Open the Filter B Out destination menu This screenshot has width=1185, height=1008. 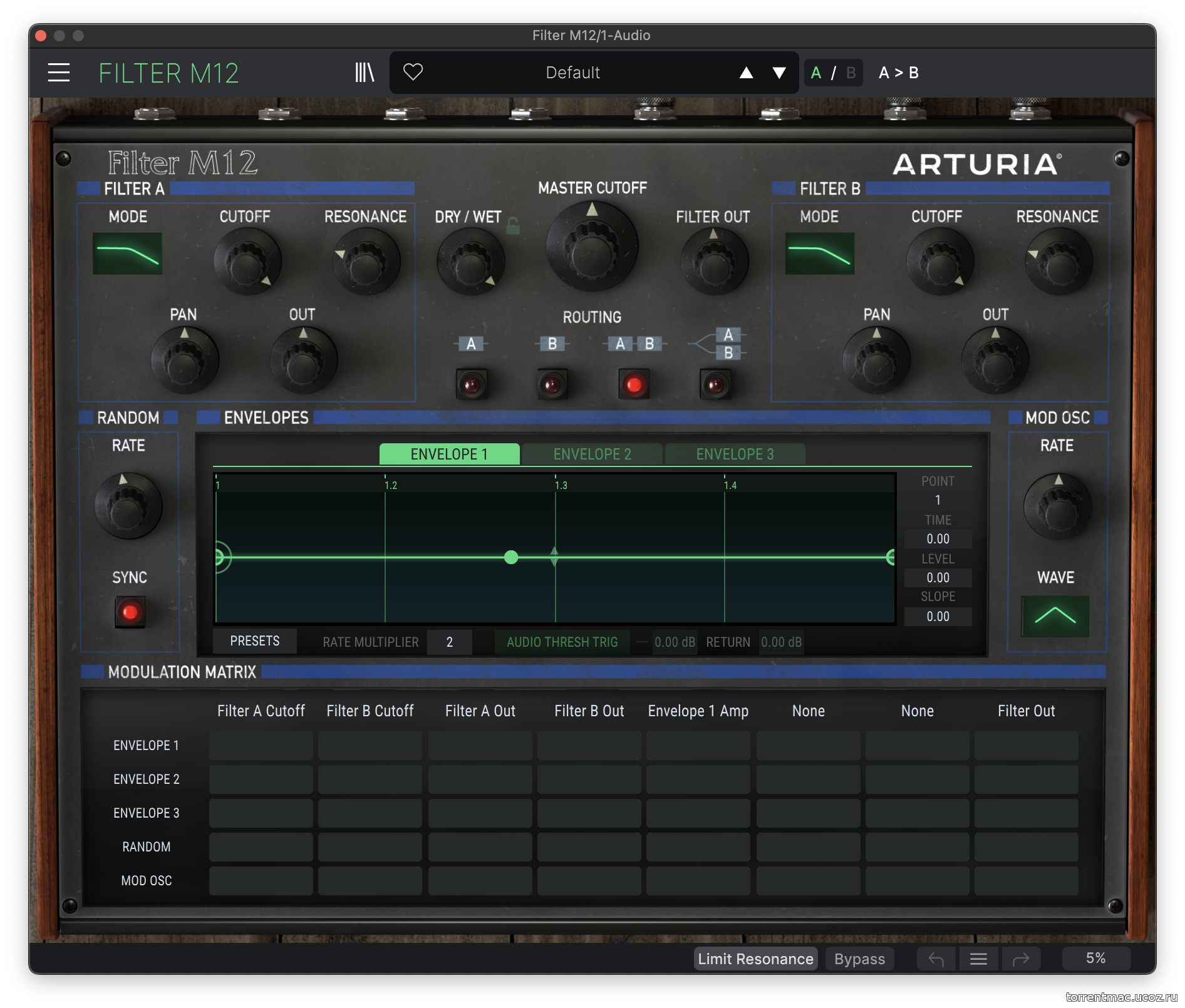point(589,711)
